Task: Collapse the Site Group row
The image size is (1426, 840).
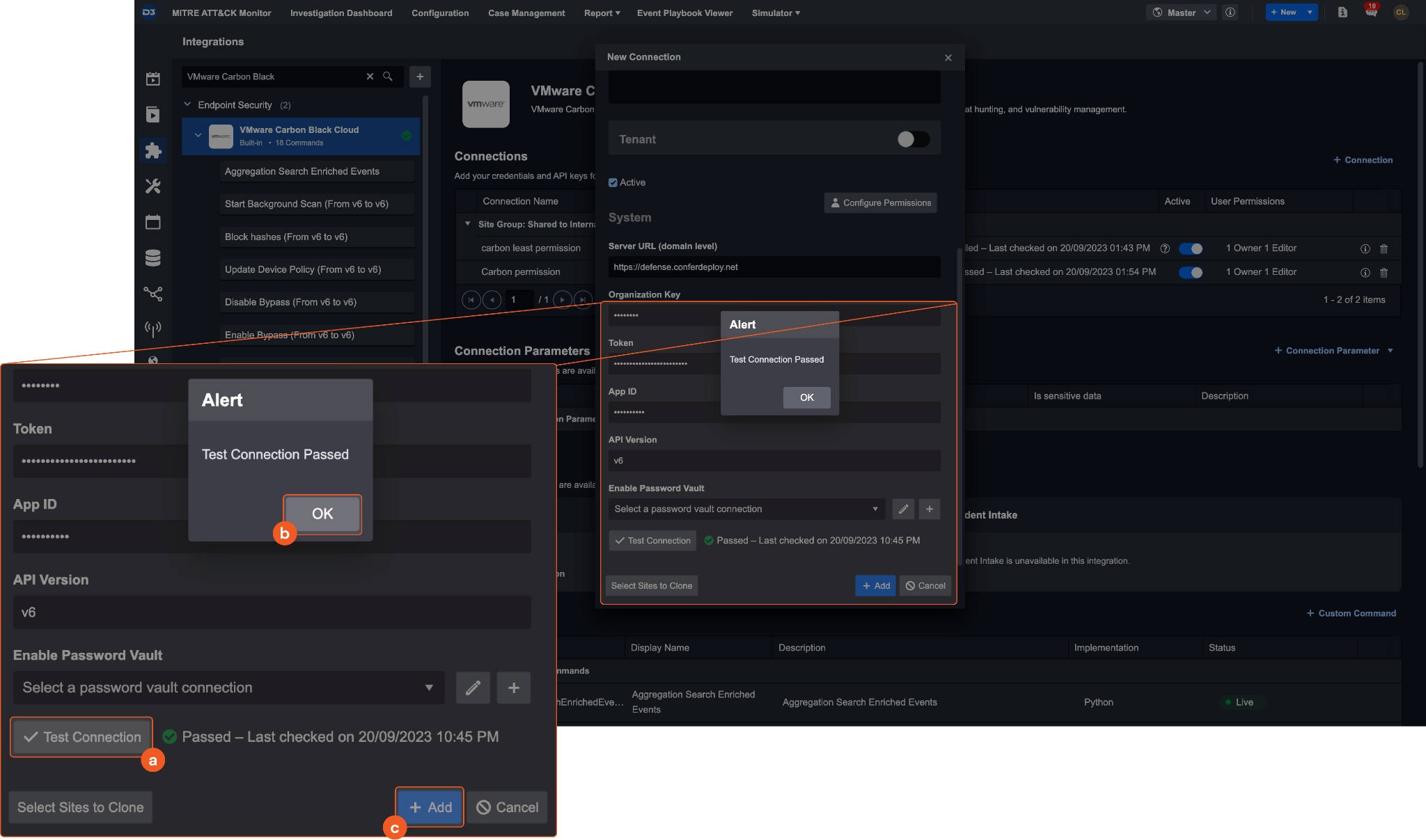Action: [x=467, y=224]
